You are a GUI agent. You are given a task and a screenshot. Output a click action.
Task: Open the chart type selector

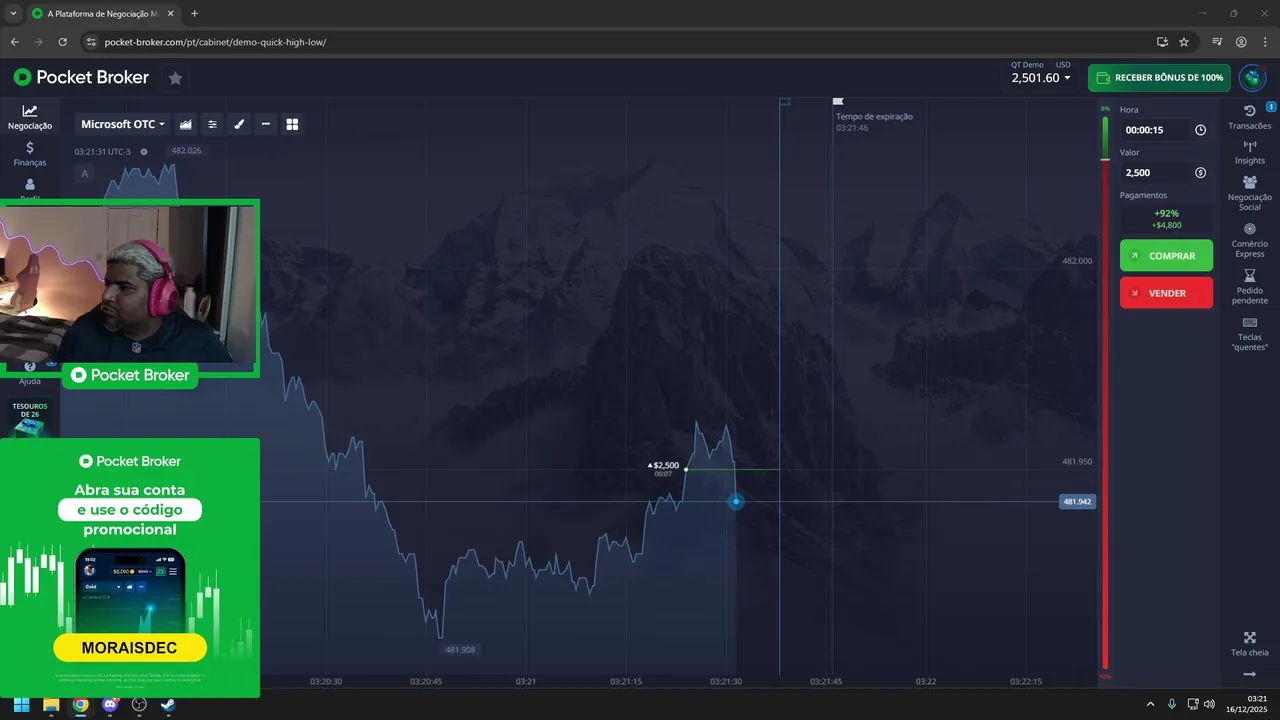(186, 124)
